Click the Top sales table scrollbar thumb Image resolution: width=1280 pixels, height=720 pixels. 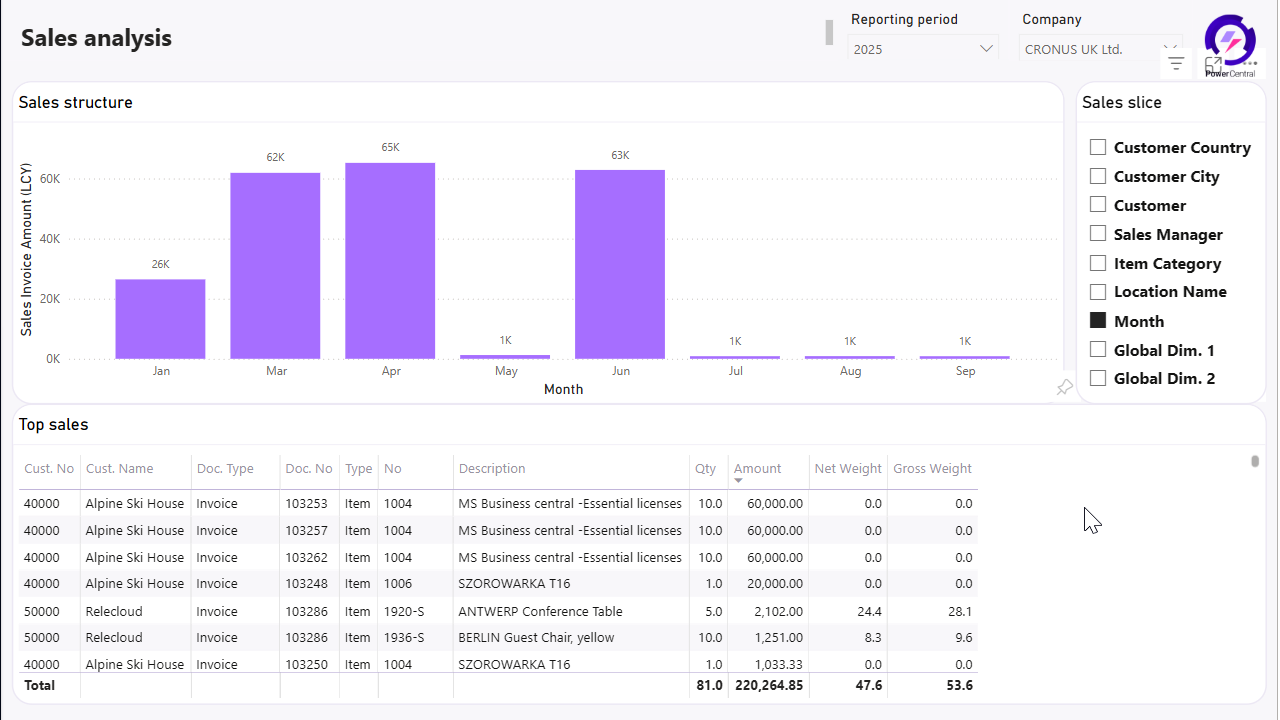pos(1255,461)
